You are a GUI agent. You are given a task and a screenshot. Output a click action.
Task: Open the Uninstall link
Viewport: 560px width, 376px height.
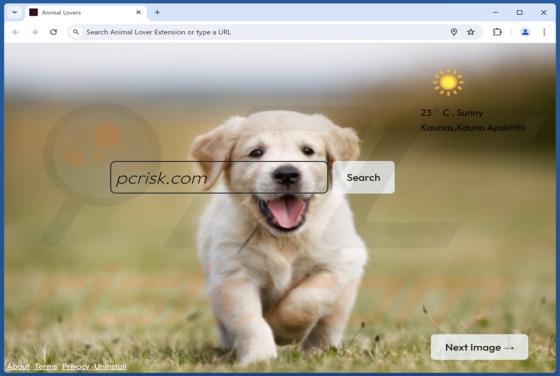110,367
